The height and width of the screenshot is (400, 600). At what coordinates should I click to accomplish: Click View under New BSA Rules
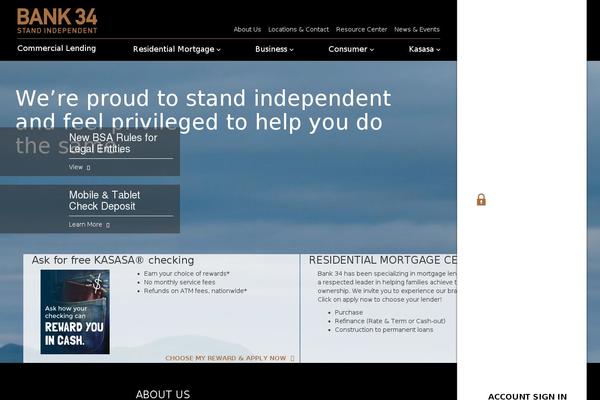pos(79,167)
